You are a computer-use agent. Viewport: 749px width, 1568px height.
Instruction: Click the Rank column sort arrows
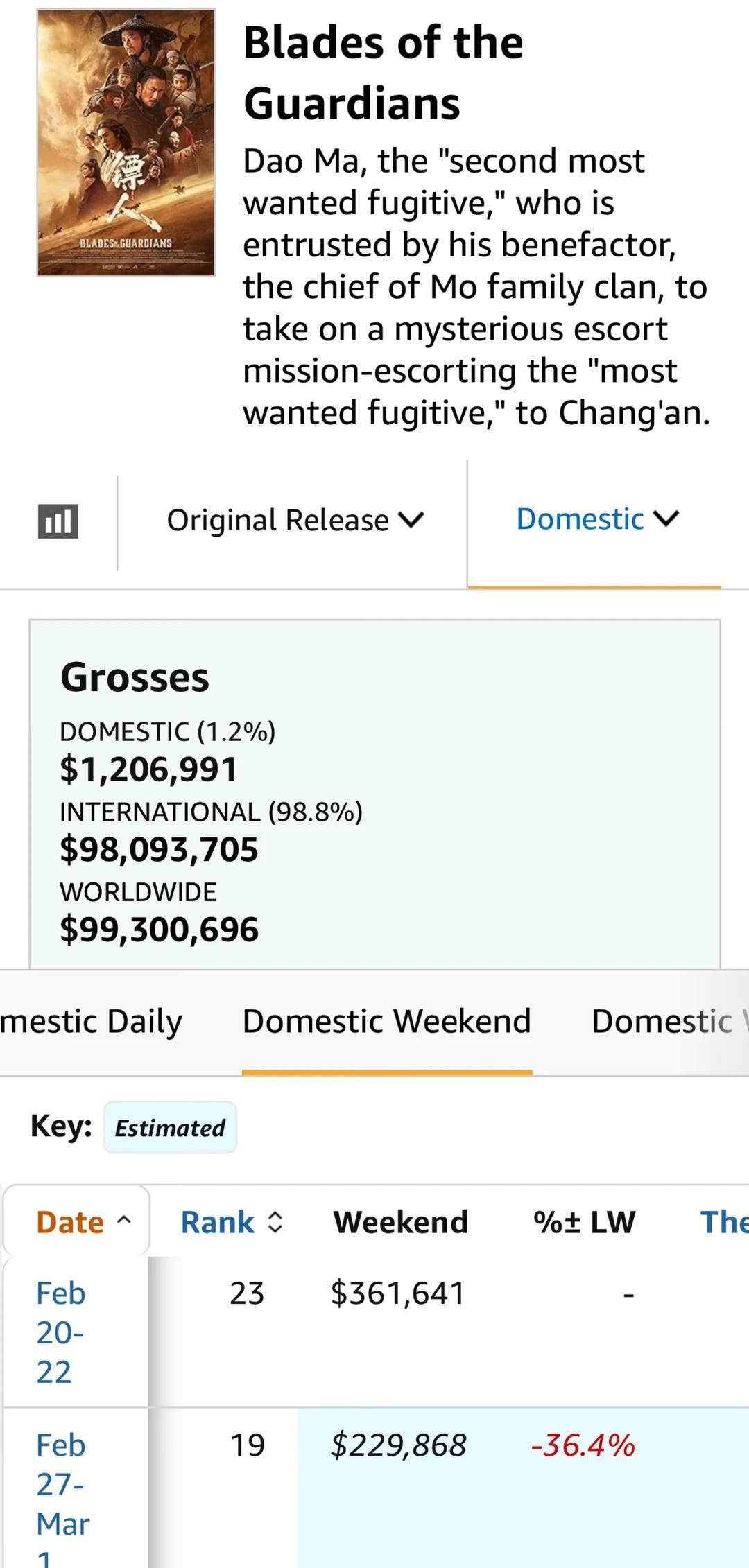coord(275,1222)
